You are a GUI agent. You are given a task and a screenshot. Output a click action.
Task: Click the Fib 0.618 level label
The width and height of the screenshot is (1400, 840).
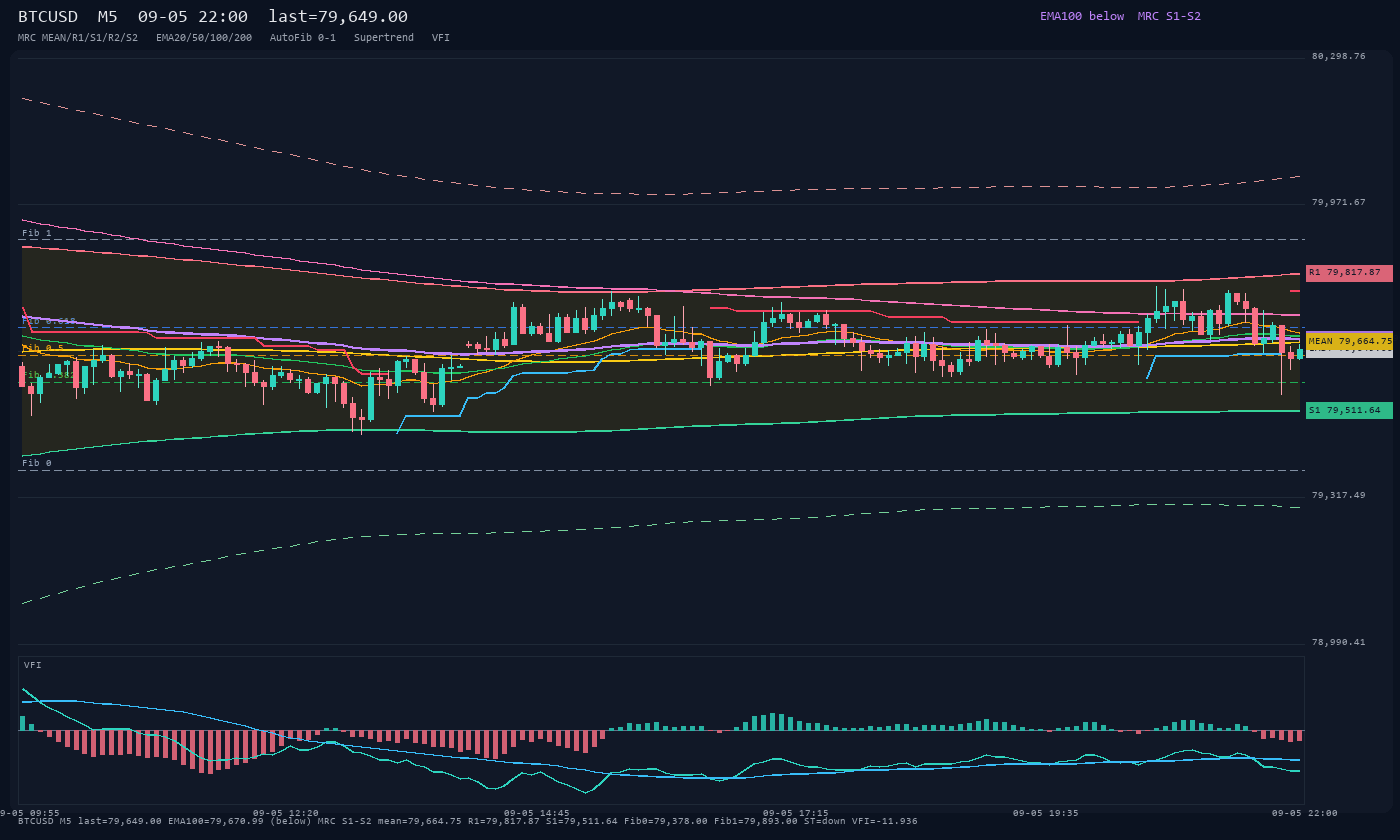click(49, 321)
